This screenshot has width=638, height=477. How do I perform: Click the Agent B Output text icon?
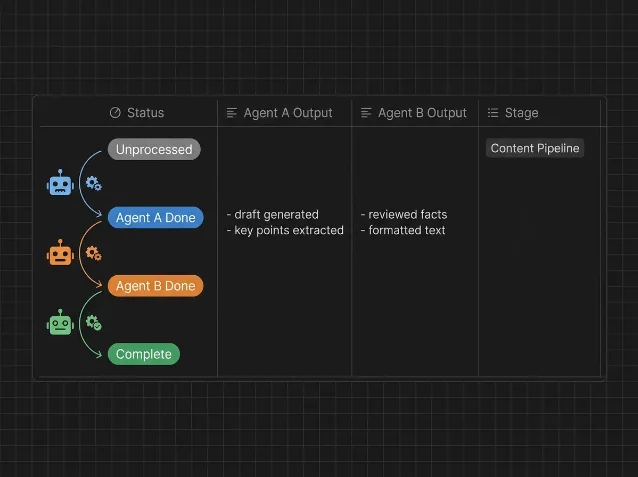(366, 113)
